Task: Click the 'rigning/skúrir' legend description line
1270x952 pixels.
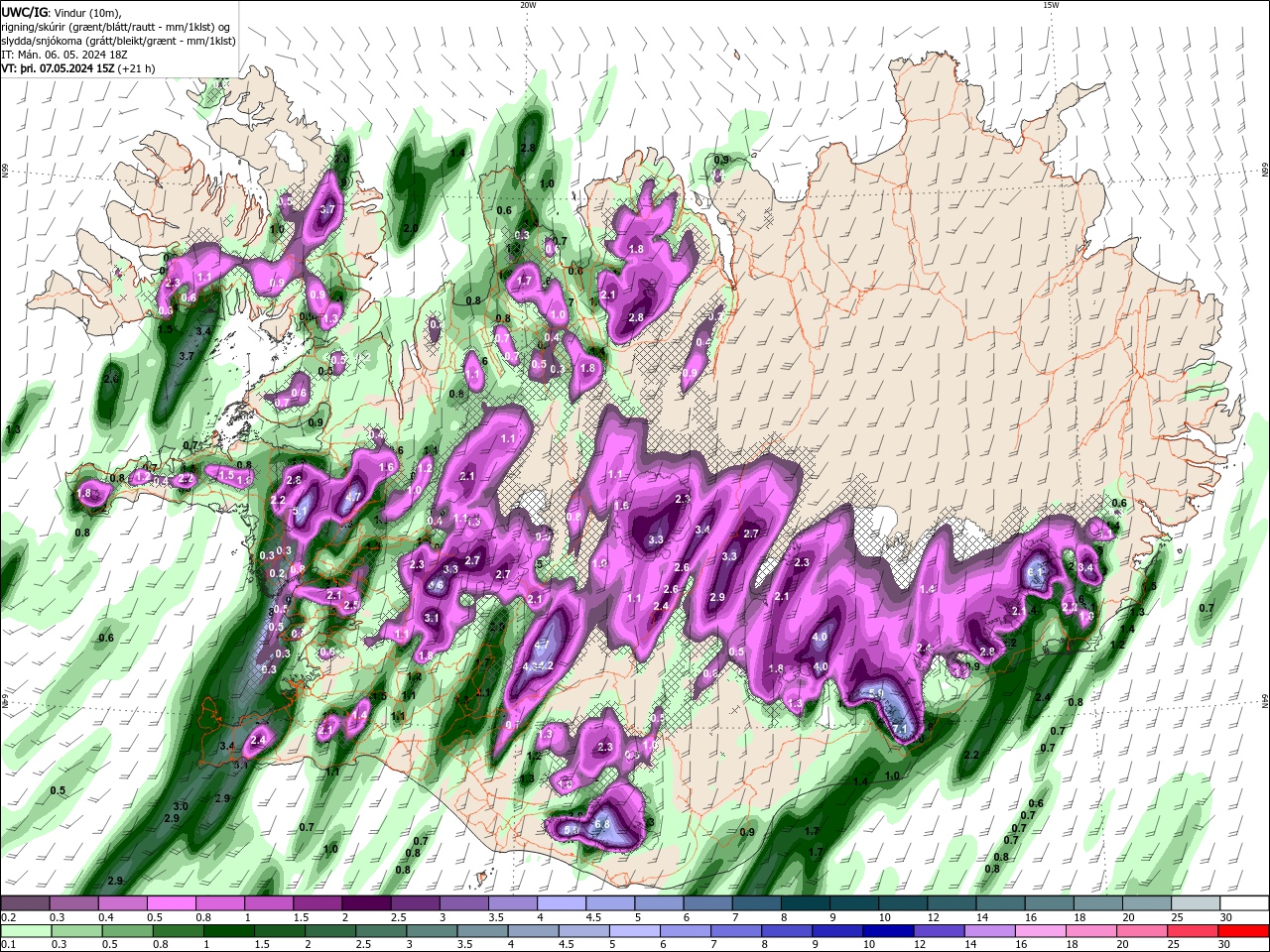Action: (115, 27)
